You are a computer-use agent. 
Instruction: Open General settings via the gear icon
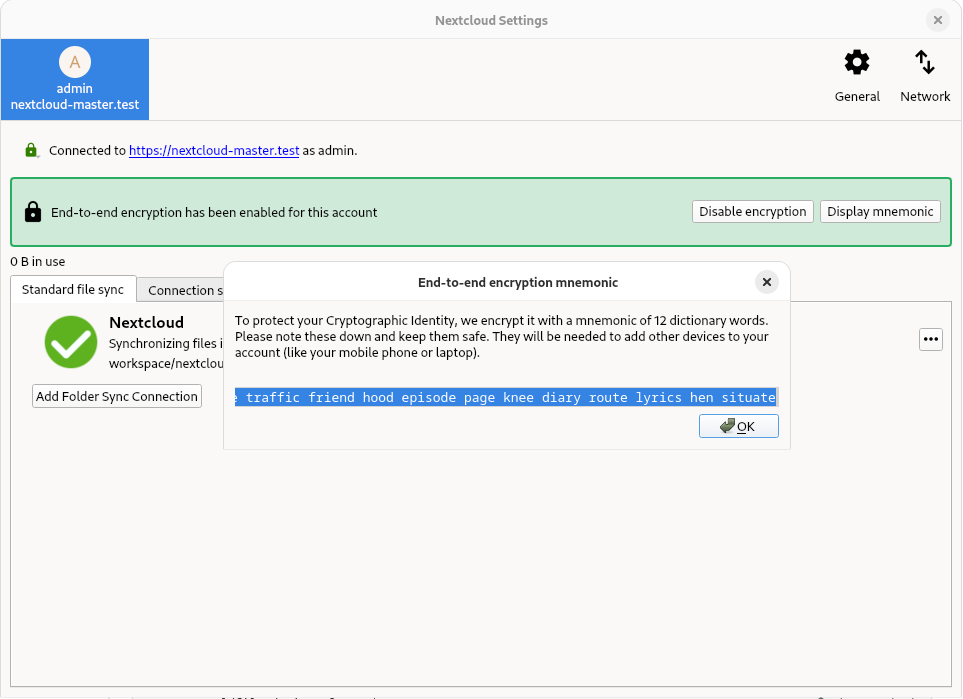tap(857, 64)
